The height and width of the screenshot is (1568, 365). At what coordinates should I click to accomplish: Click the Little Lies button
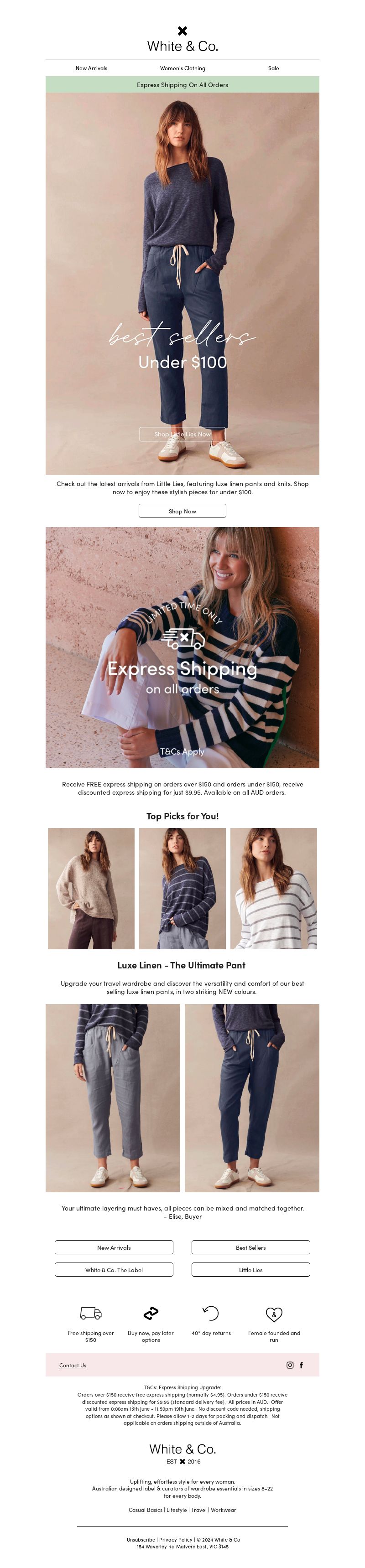(250, 1270)
